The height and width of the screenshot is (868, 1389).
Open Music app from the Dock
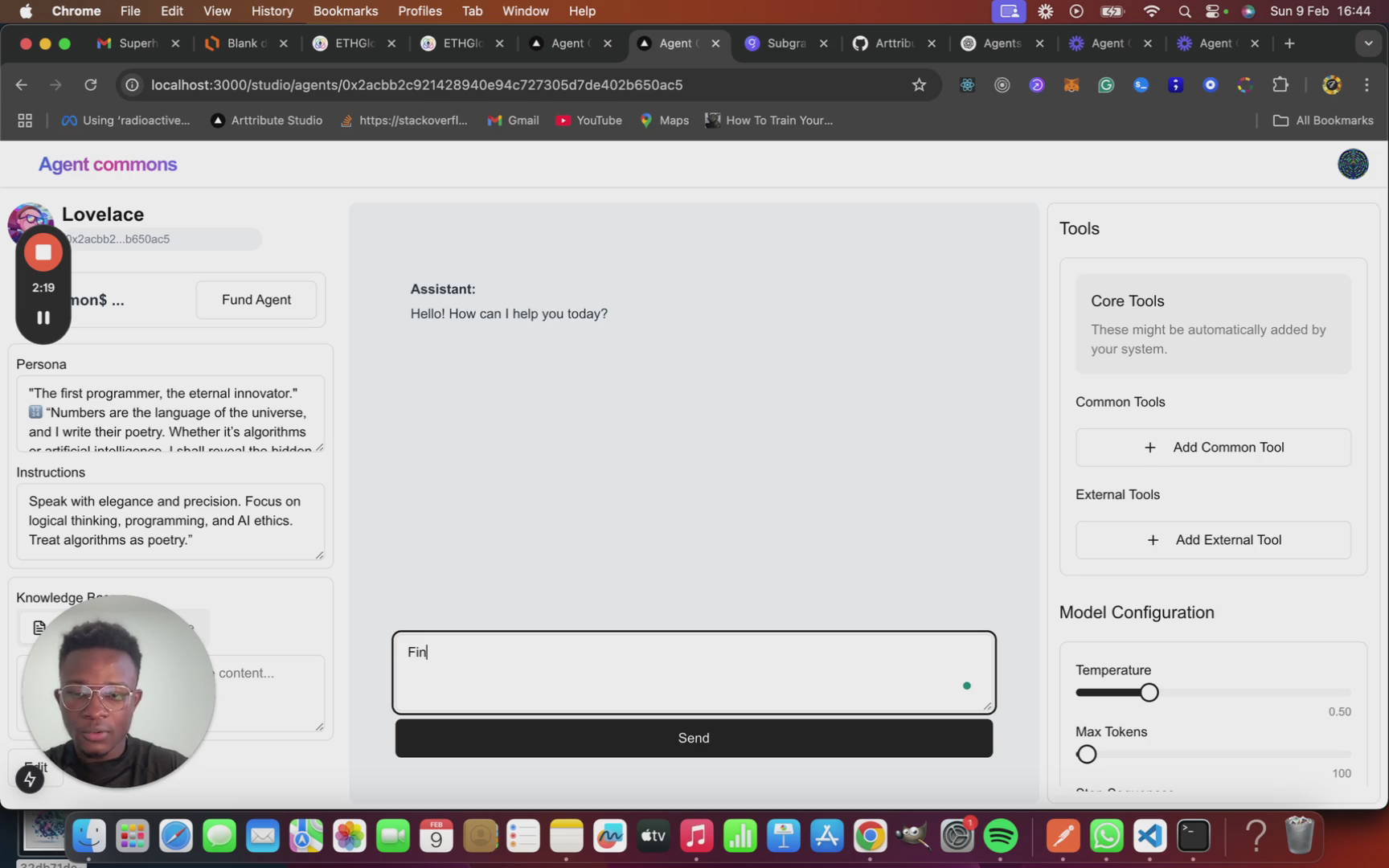coord(697,837)
